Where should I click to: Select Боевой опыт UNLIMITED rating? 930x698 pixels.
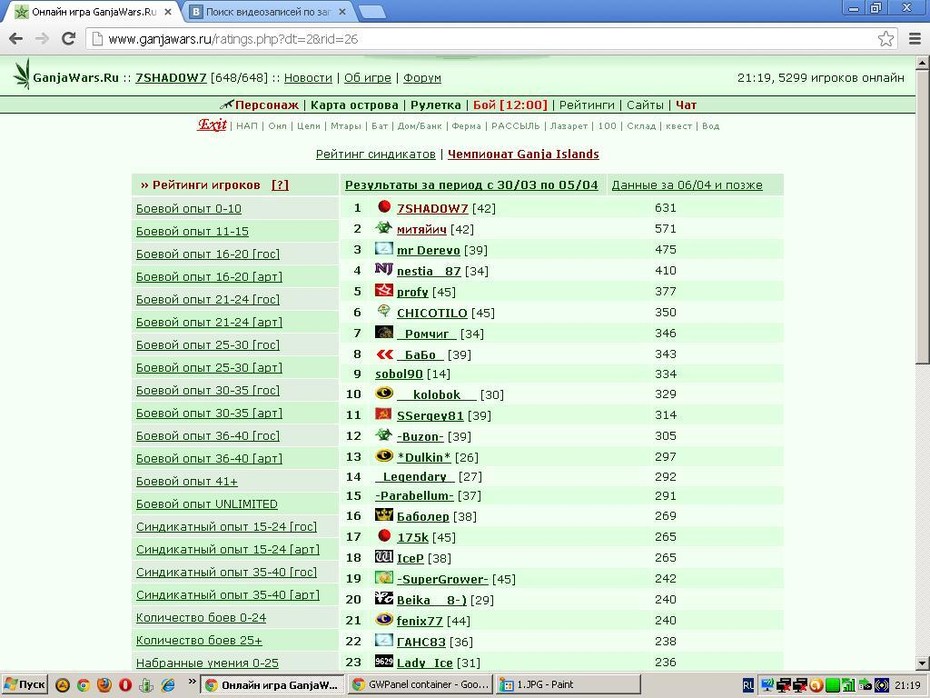[x=206, y=504]
